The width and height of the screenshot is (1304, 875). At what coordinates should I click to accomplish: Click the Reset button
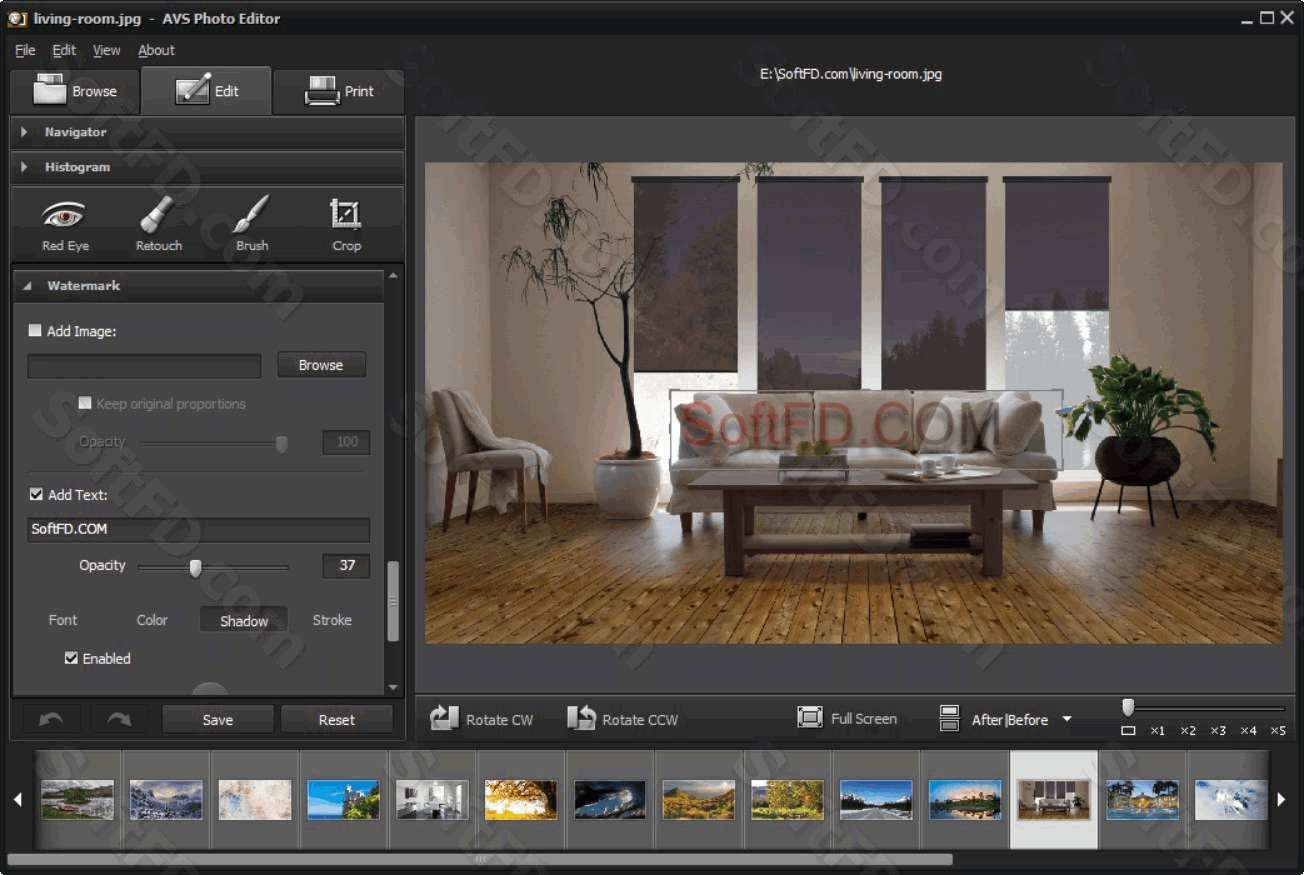pyautogui.click(x=337, y=720)
